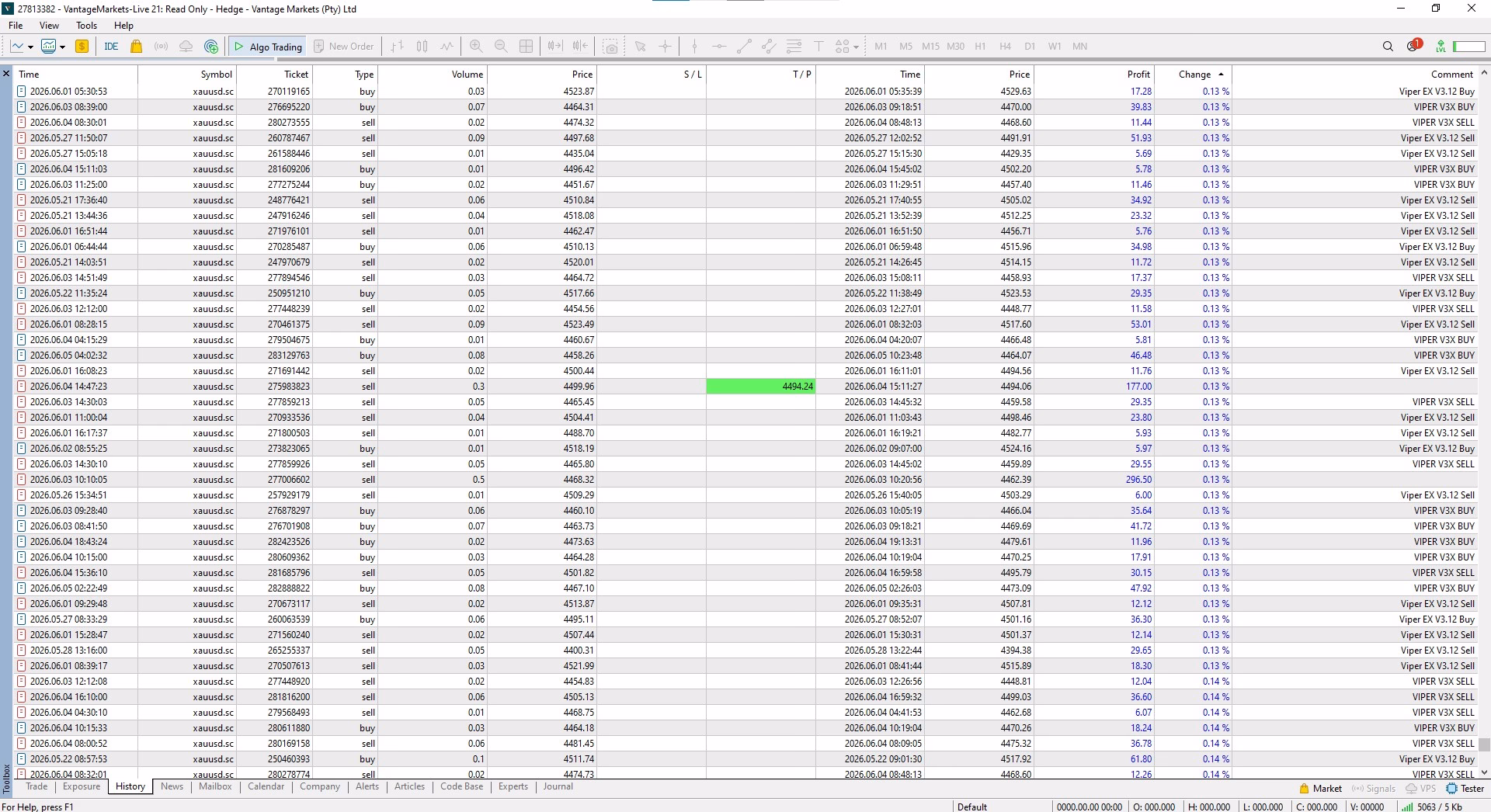Click the green level progress bar

[1469, 47]
